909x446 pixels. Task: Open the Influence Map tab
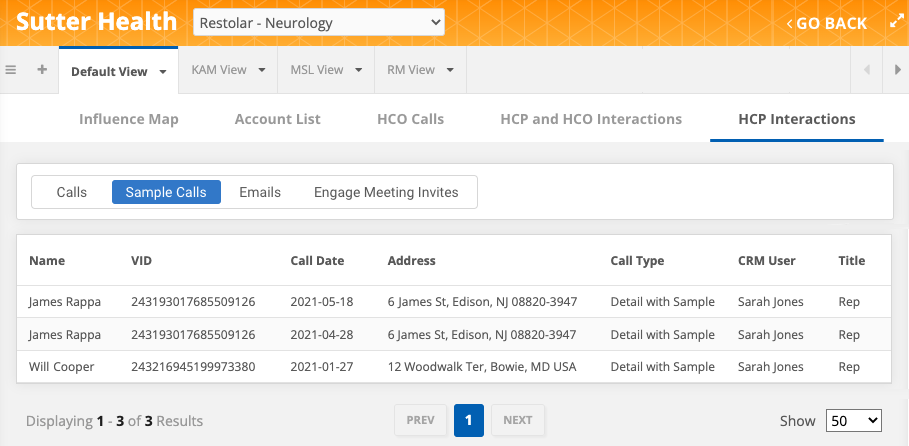(129, 119)
